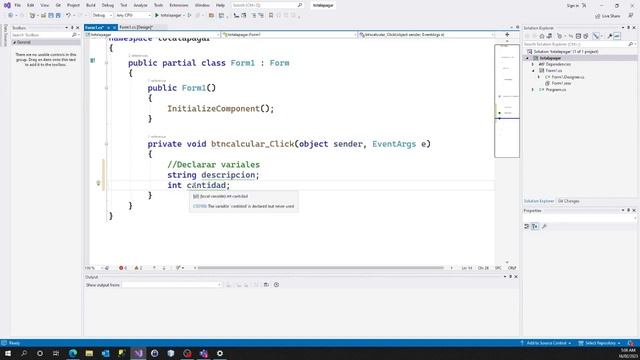The image size is (640, 360).
Task: Click Solution Explorer Properties wrench icon
Action: click(x=610, y=36)
